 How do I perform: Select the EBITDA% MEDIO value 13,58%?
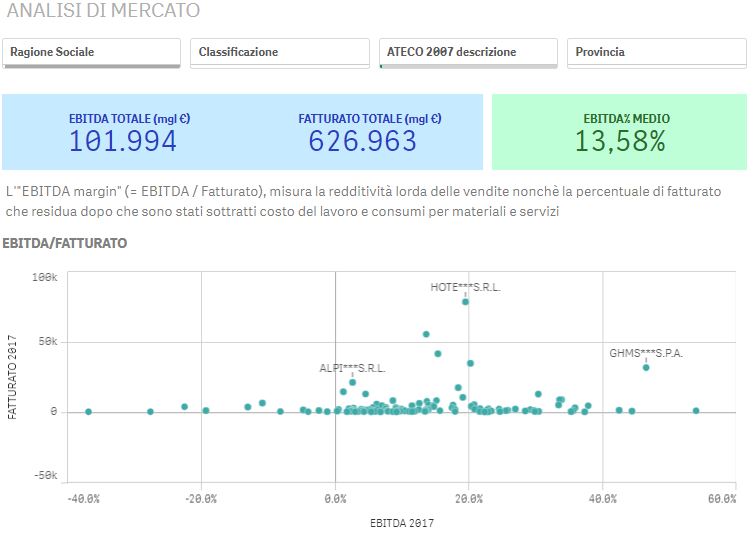[620, 142]
